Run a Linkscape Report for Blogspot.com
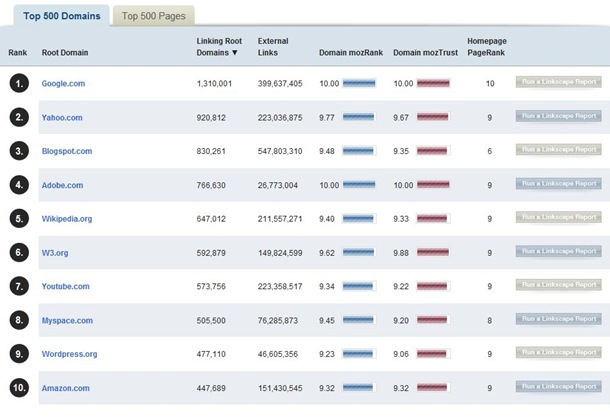Screen dimensions: 610x420 (x=559, y=149)
